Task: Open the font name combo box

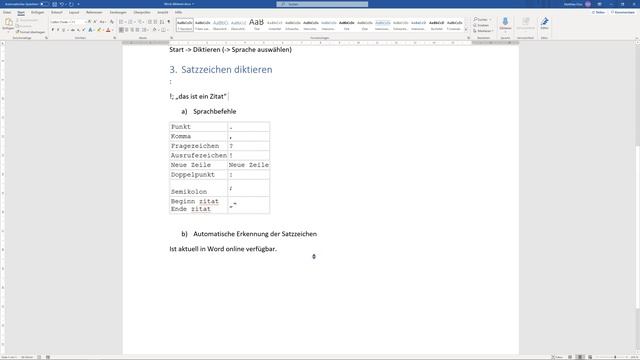Action: (60, 22)
